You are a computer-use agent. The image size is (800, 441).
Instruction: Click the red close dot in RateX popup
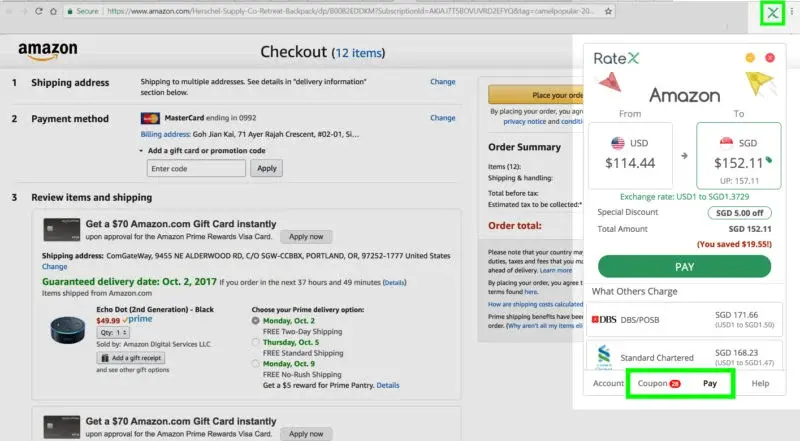[x=769, y=58]
